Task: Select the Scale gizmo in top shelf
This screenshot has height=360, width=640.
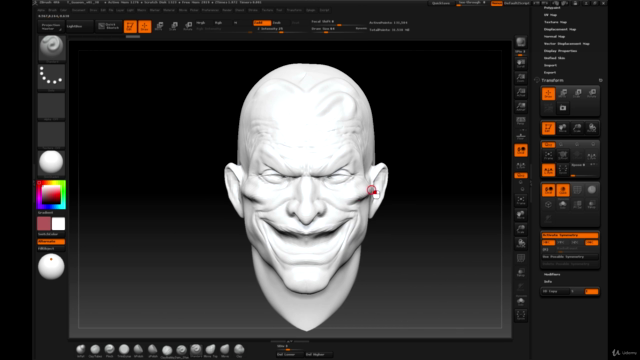Action: coord(173,27)
